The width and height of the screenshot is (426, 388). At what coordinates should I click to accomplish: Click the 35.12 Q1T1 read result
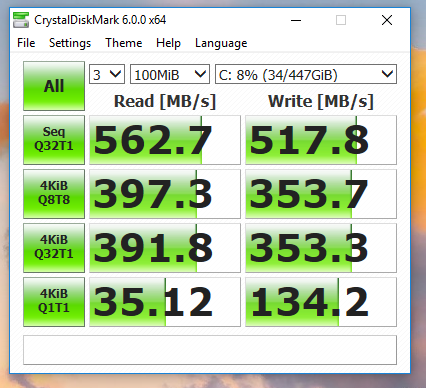pos(165,302)
